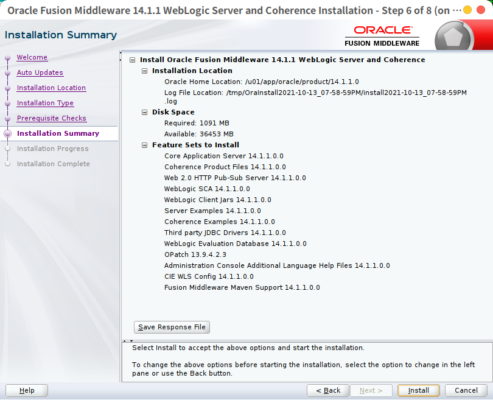Open the Auto Updates step

(x=40, y=73)
